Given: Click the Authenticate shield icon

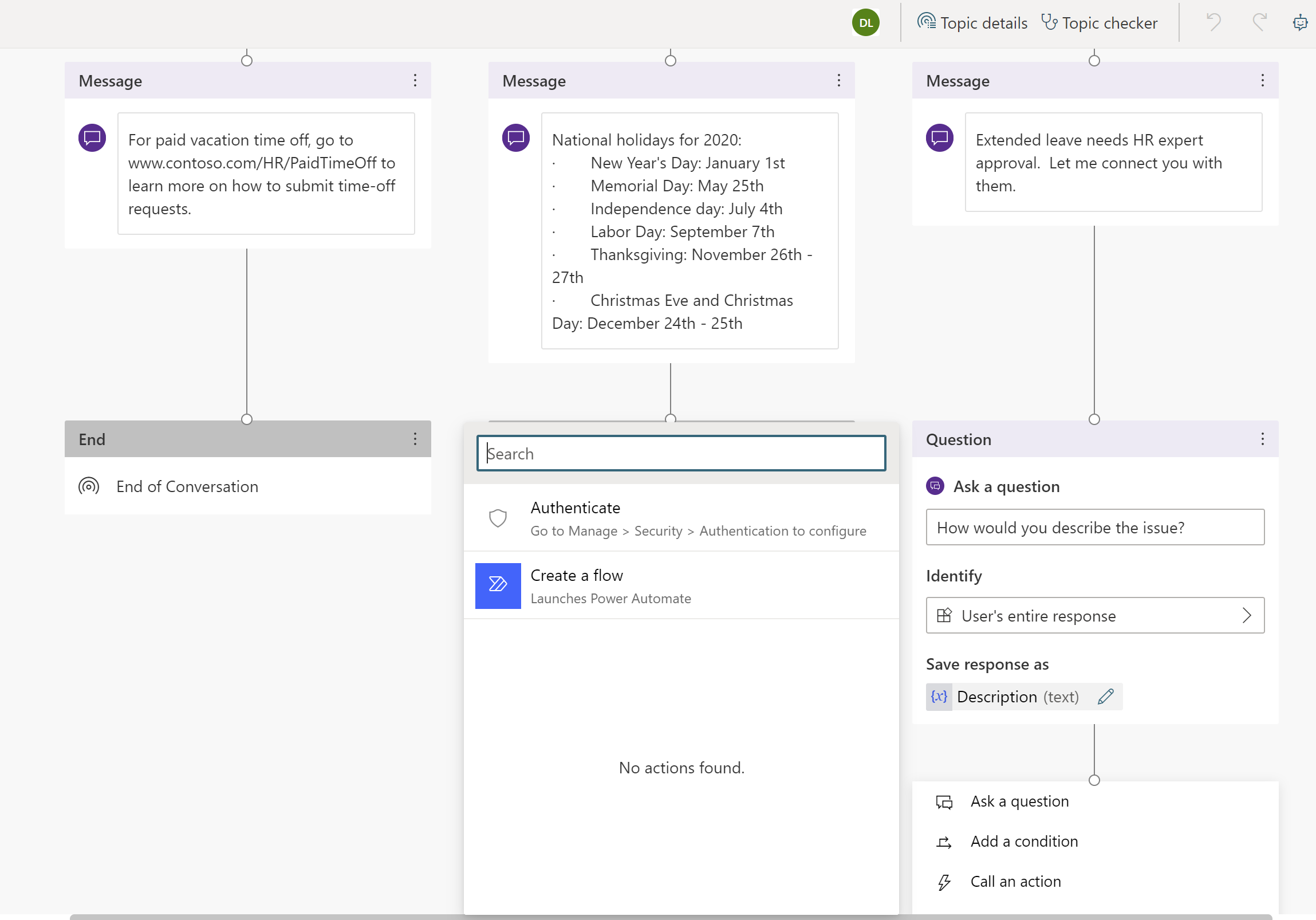Looking at the screenshot, I should click(497, 518).
